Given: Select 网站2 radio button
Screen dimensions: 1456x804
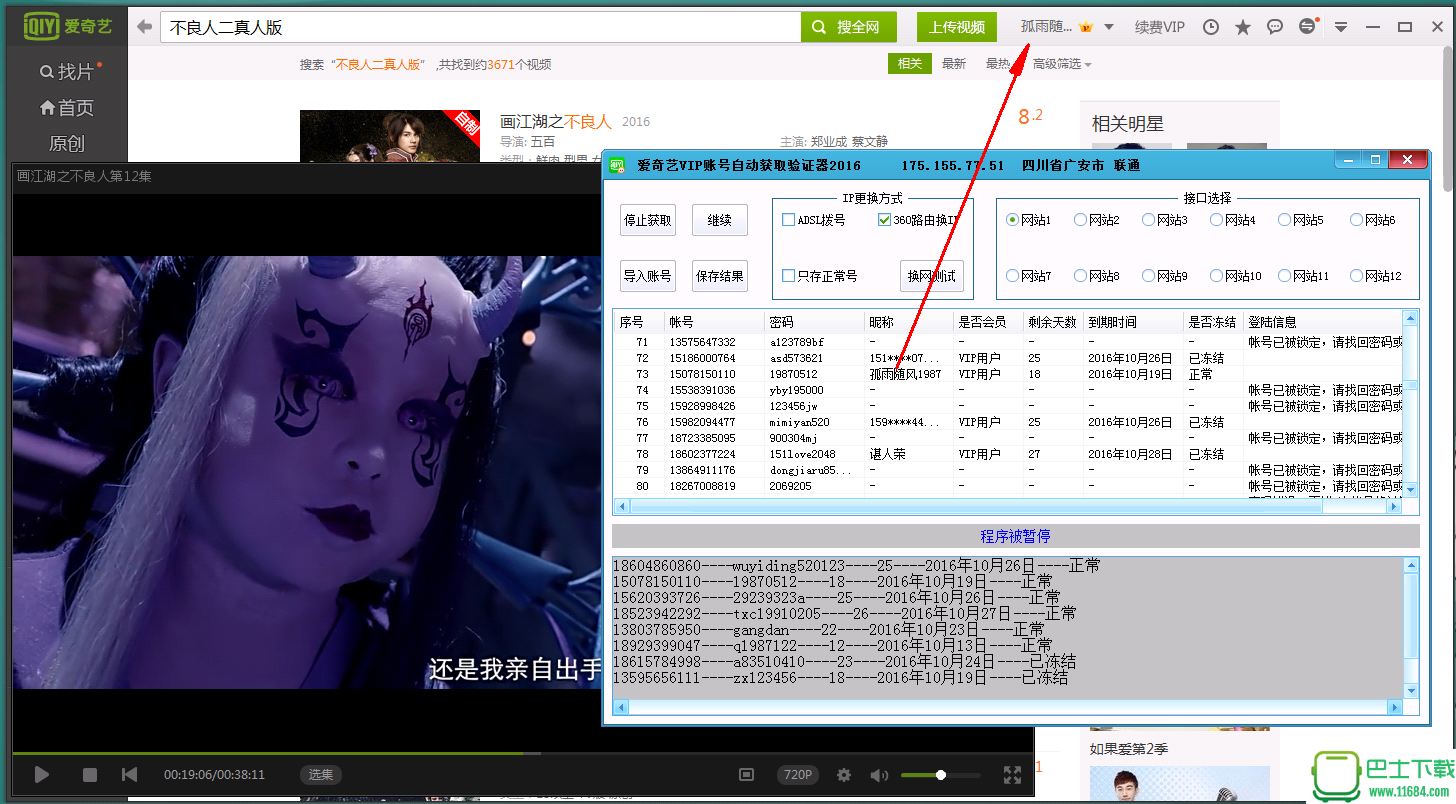Looking at the screenshot, I should click(1080, 220).
